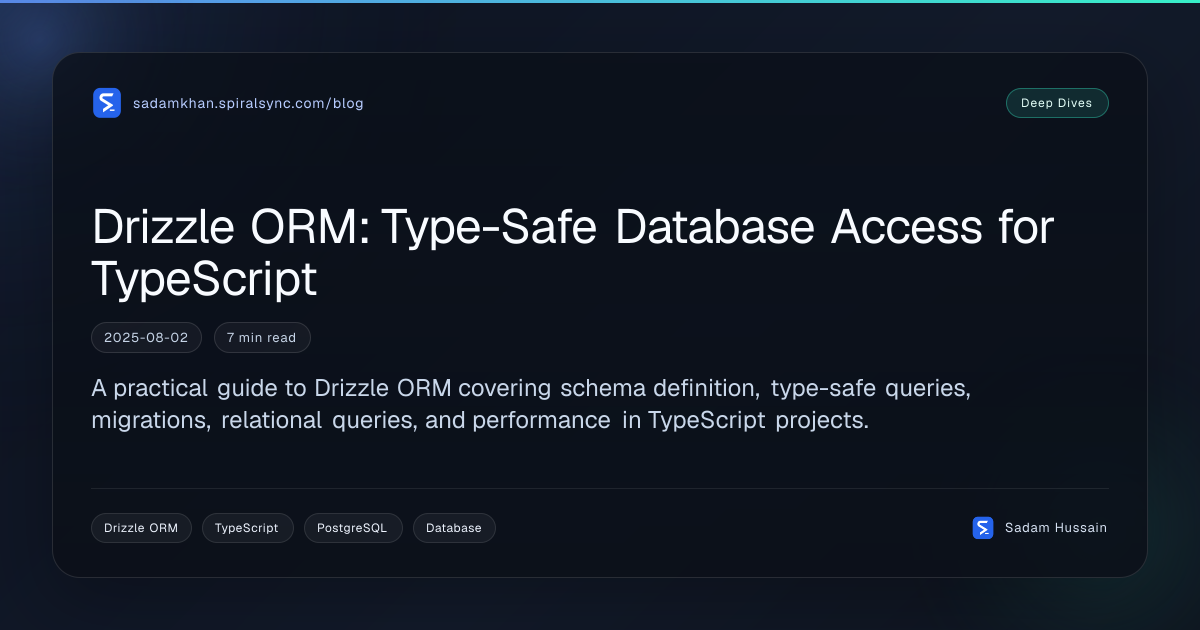
Task: Click the Drizzle ORM article title
Action: [572, 253]
